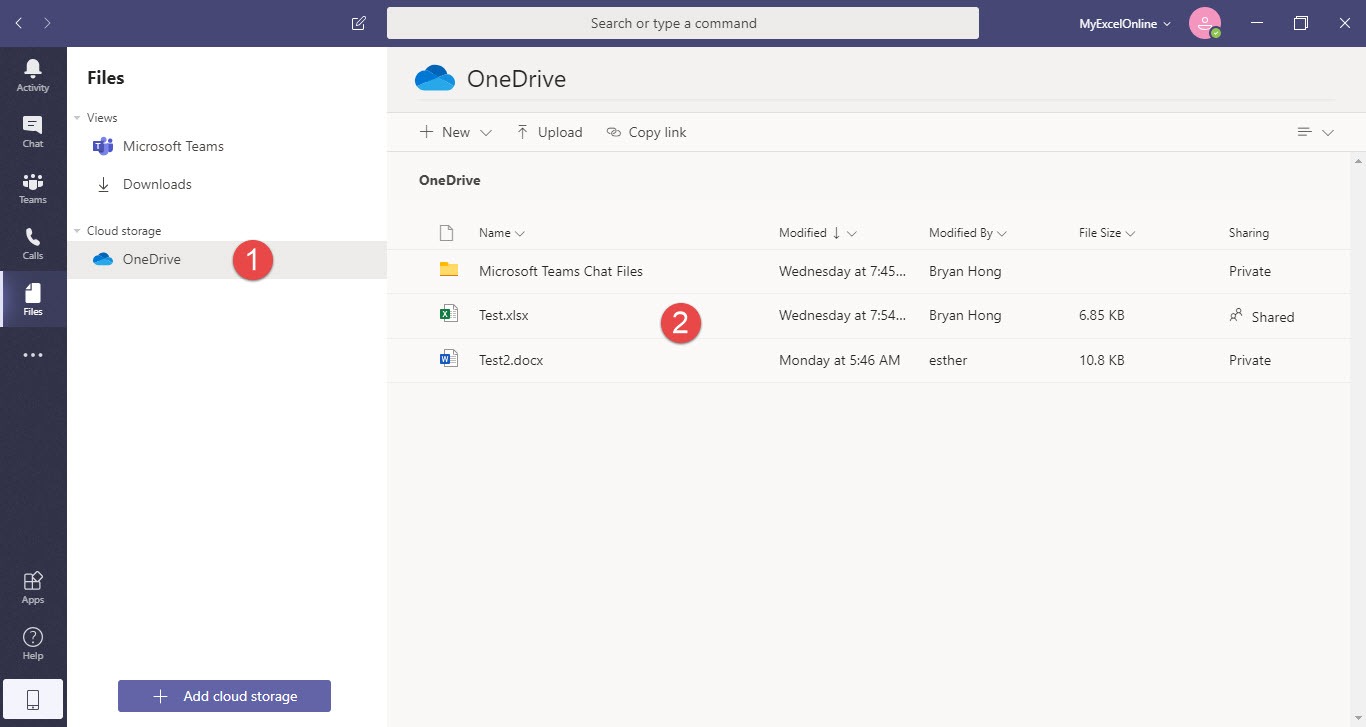Viewport: 1366px width, 727px height.
Task: Go back with the back arrow
Action: 19,23
